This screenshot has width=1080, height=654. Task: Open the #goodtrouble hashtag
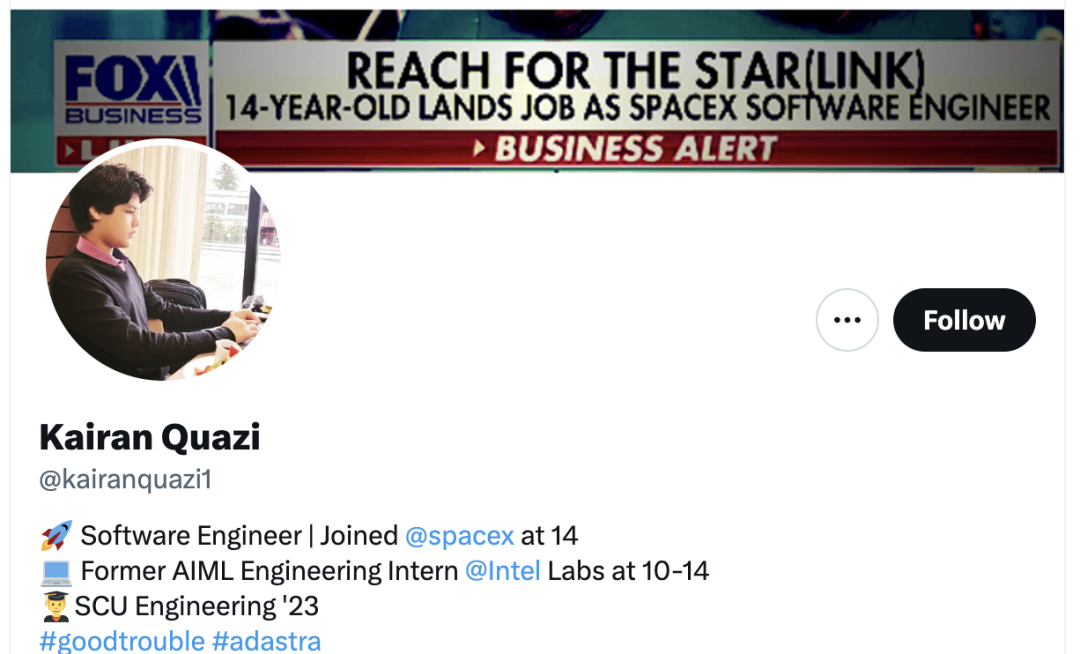tap(122, 641)
